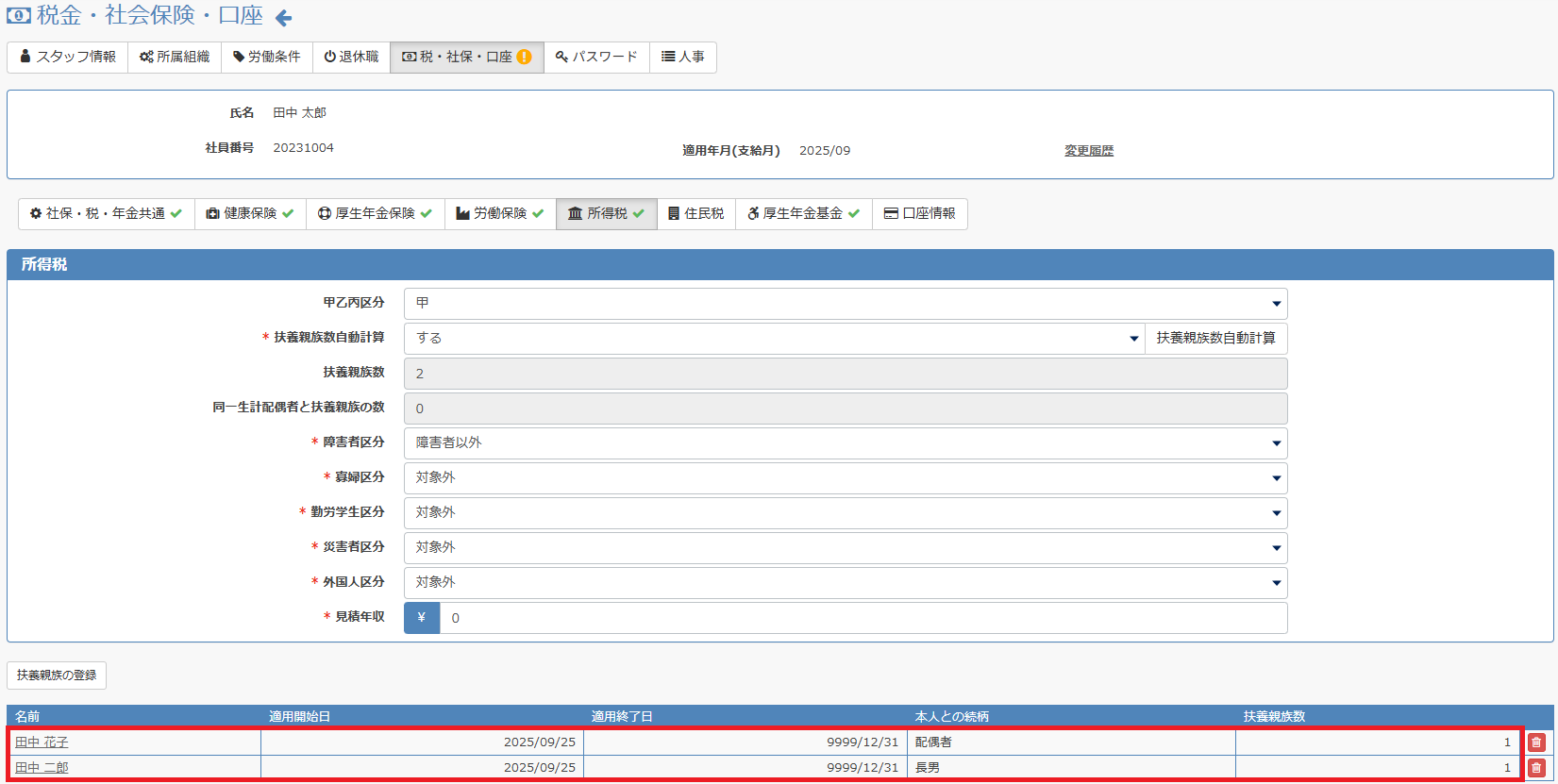
Task: Open the スタッフ情報 tab
Action: [67, 57]
